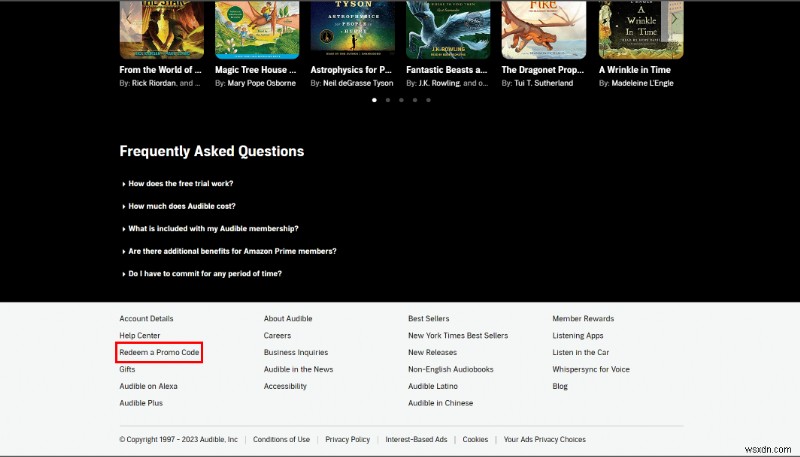Click 'Astrophysics for P...' title
800x457 pixels.
pos(351,70)
